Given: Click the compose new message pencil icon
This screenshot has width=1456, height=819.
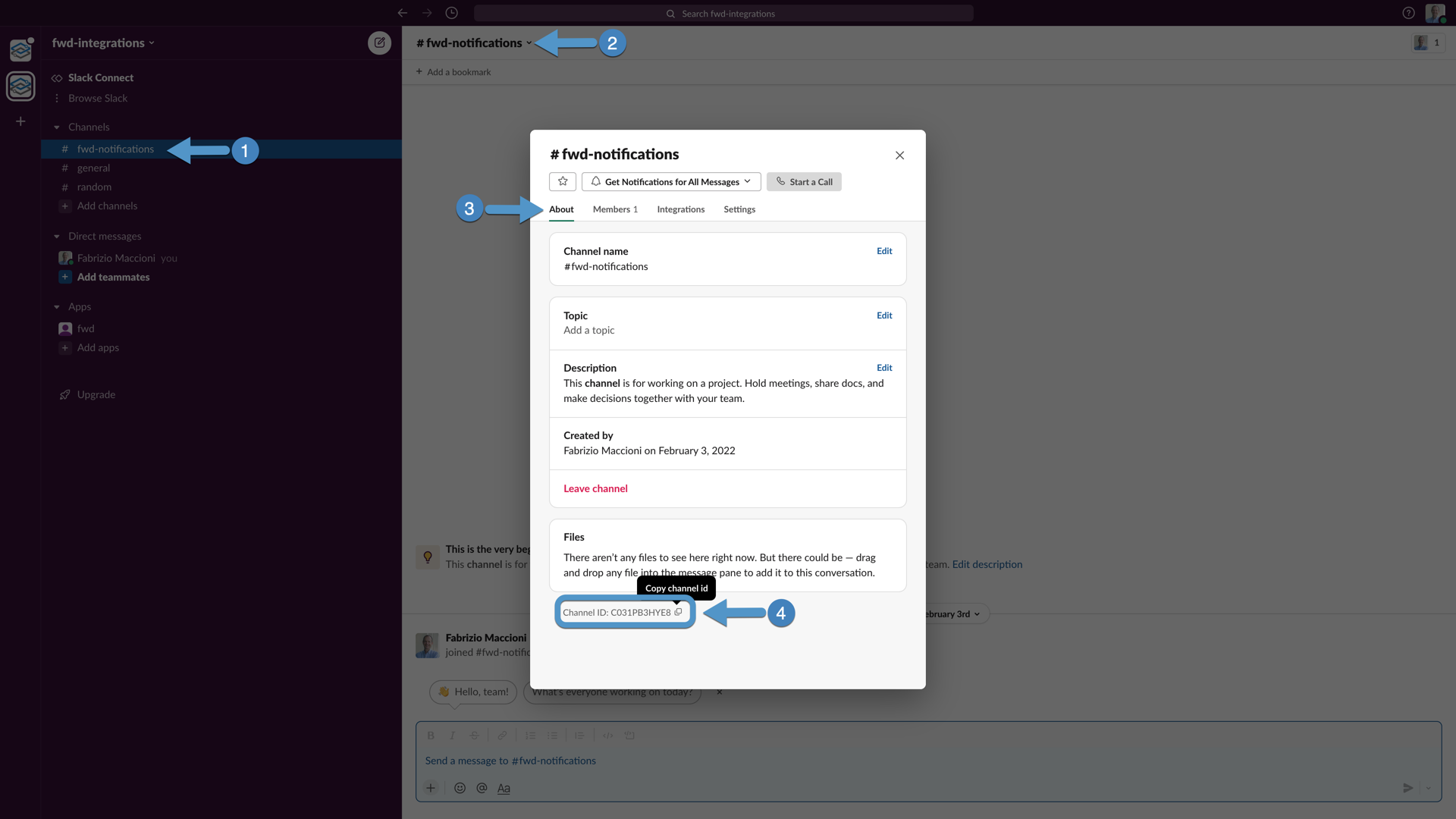Looking at the screenshot, I should tap(380, 43).
